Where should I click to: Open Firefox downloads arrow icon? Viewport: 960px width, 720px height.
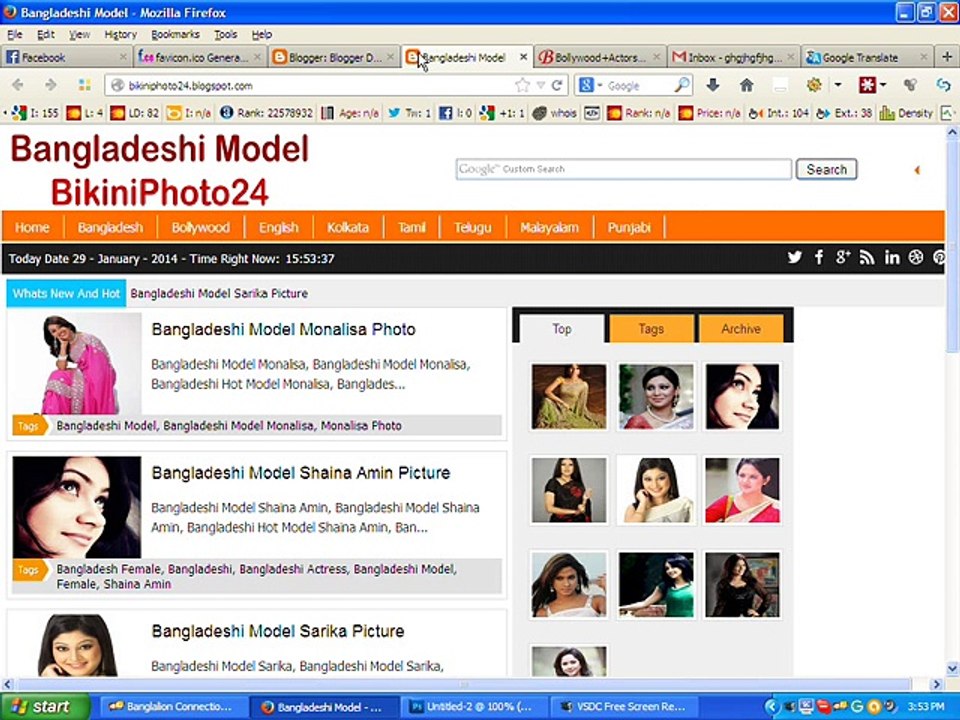click(x=712, y=85)
